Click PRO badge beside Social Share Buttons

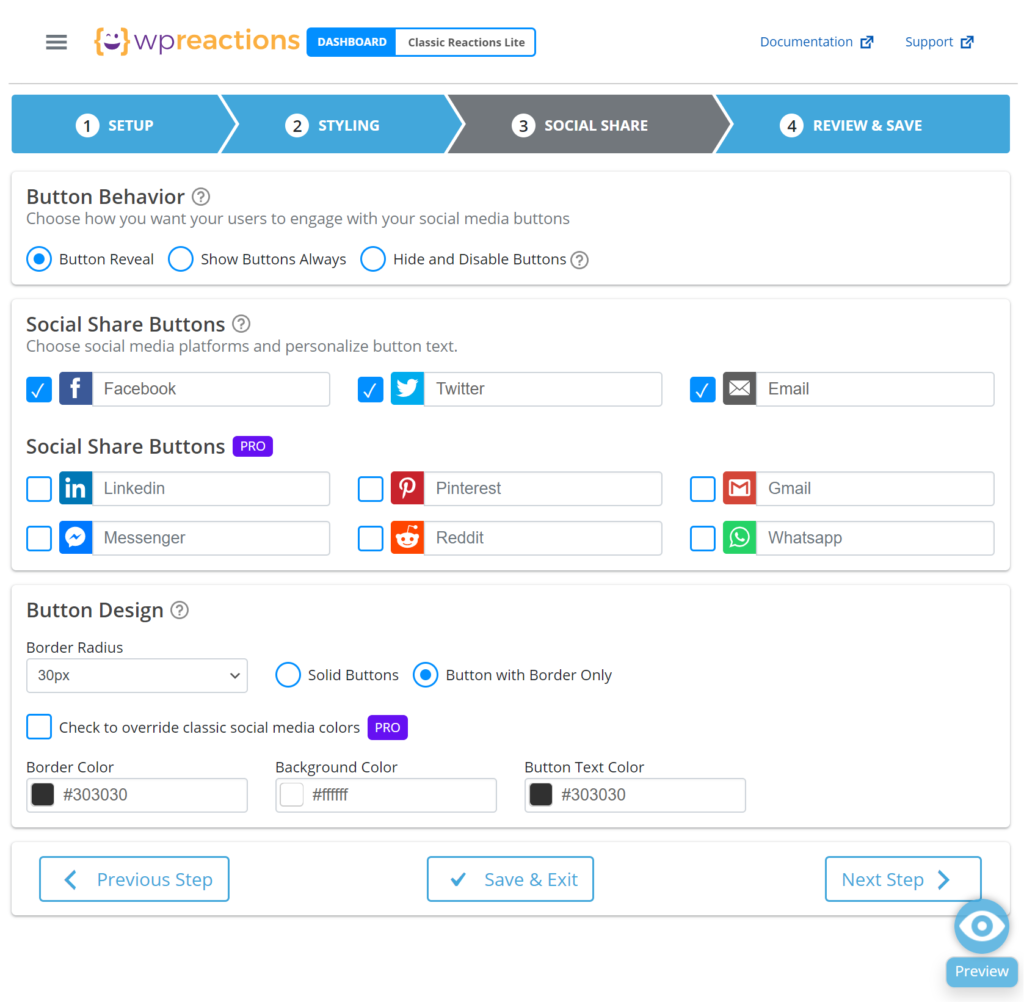253,446
